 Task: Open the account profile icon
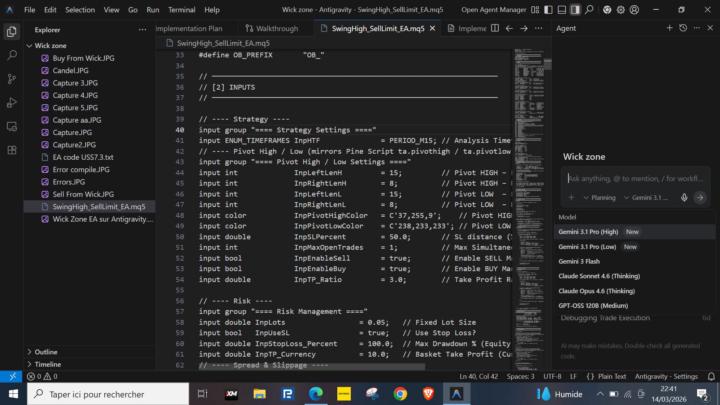pos(634,10)
